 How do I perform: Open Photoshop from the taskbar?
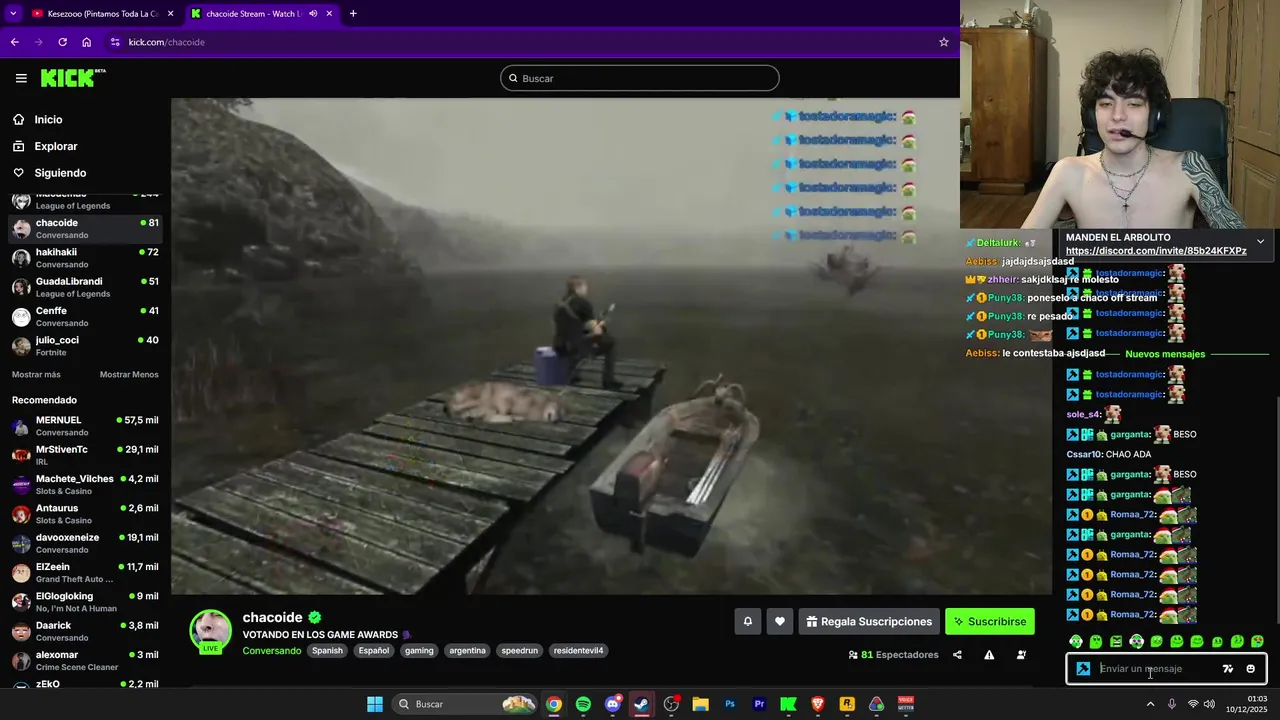pyautogui.click(x=730, y=704)
